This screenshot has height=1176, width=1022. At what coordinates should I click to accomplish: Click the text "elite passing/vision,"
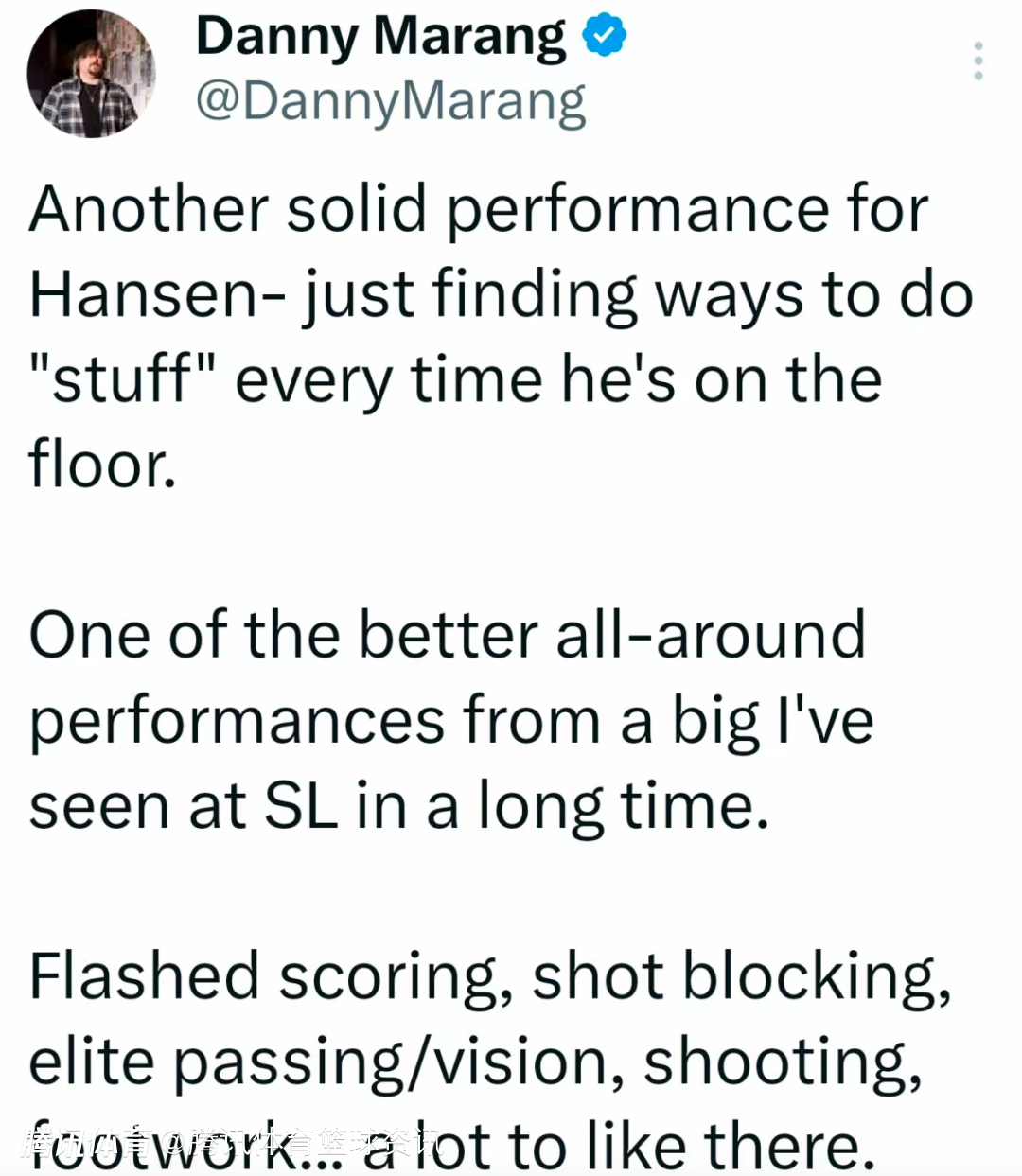tap(326, 1062)
